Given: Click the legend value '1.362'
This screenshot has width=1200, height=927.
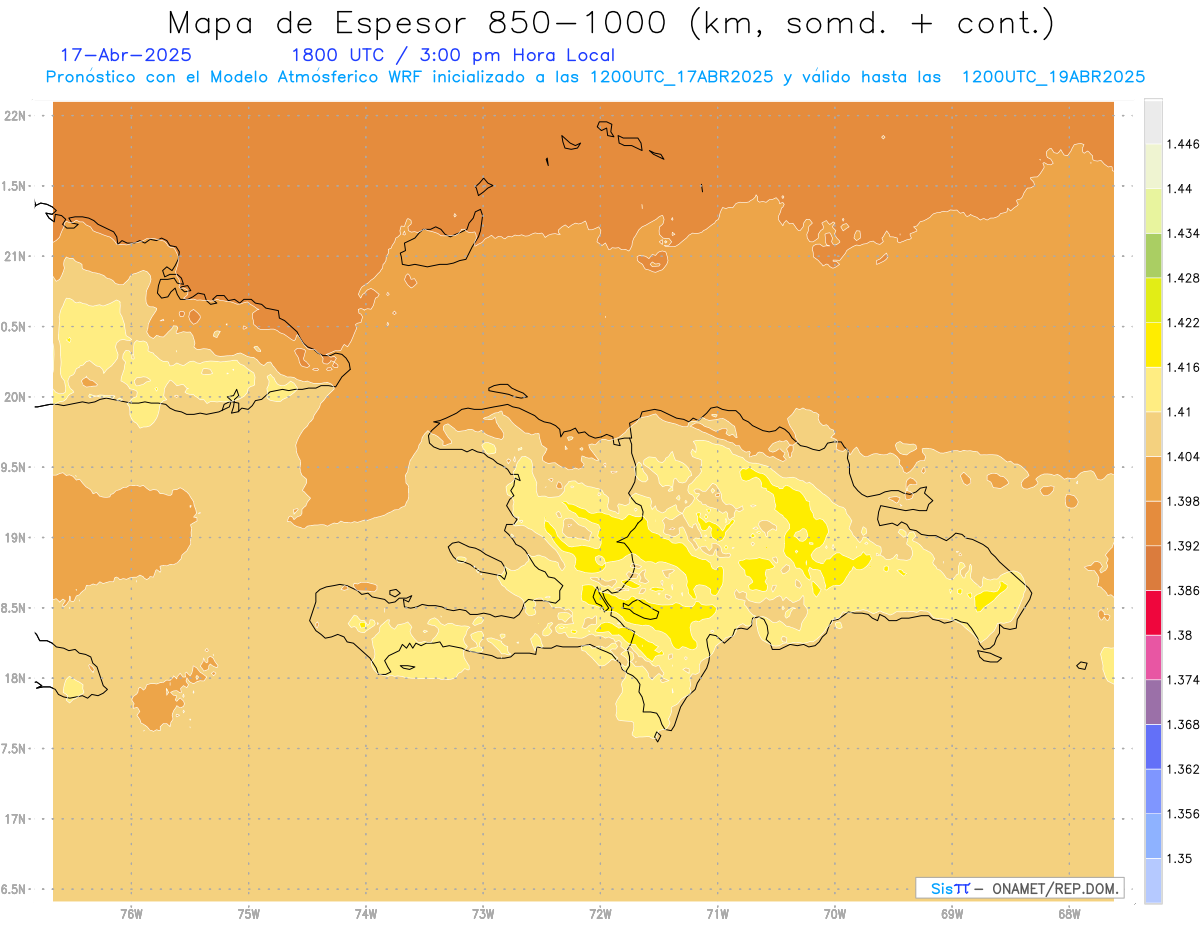Looking at the screenshot, I should [1185, 769].
